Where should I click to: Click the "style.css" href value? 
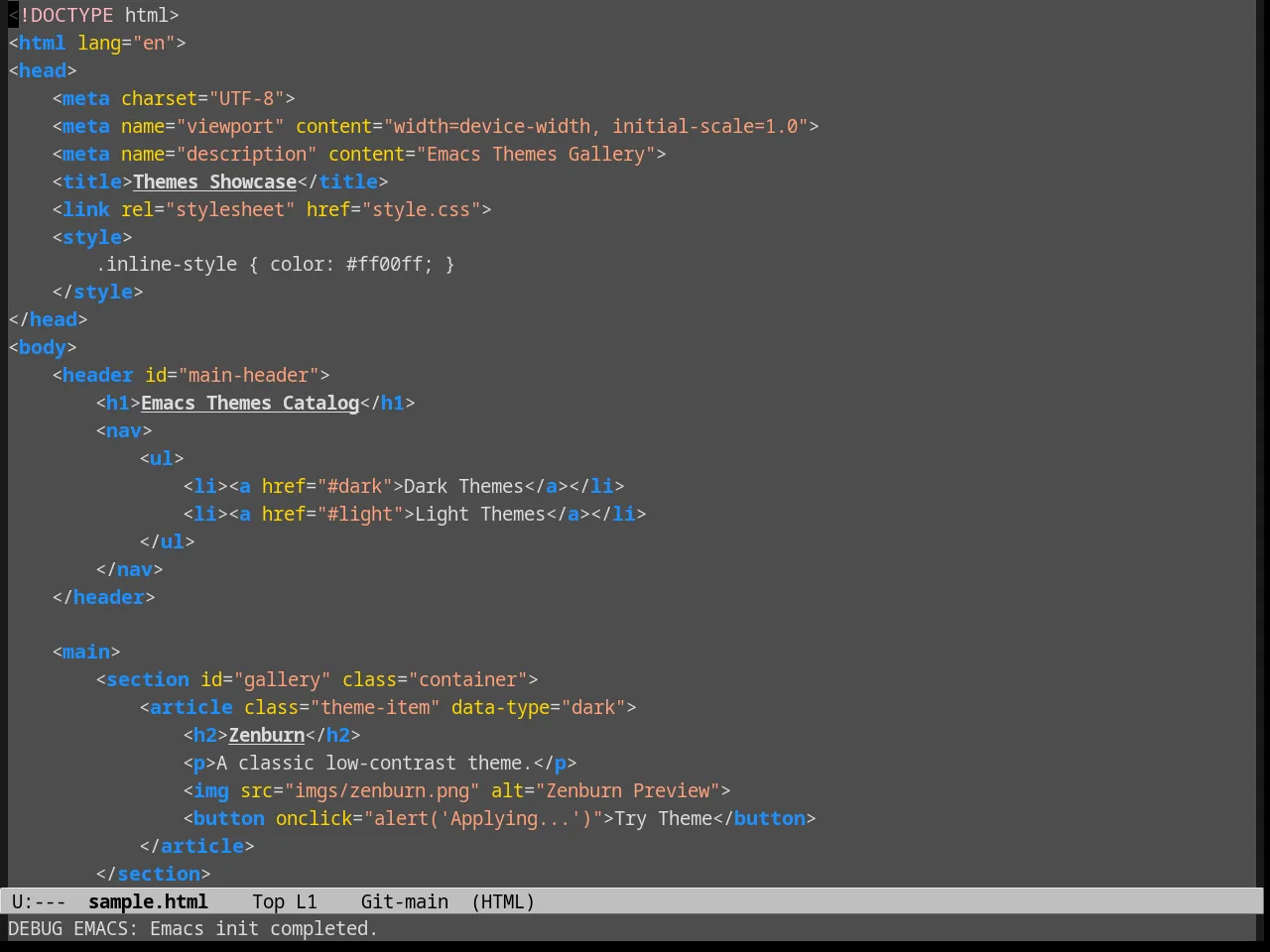point(421,209)
